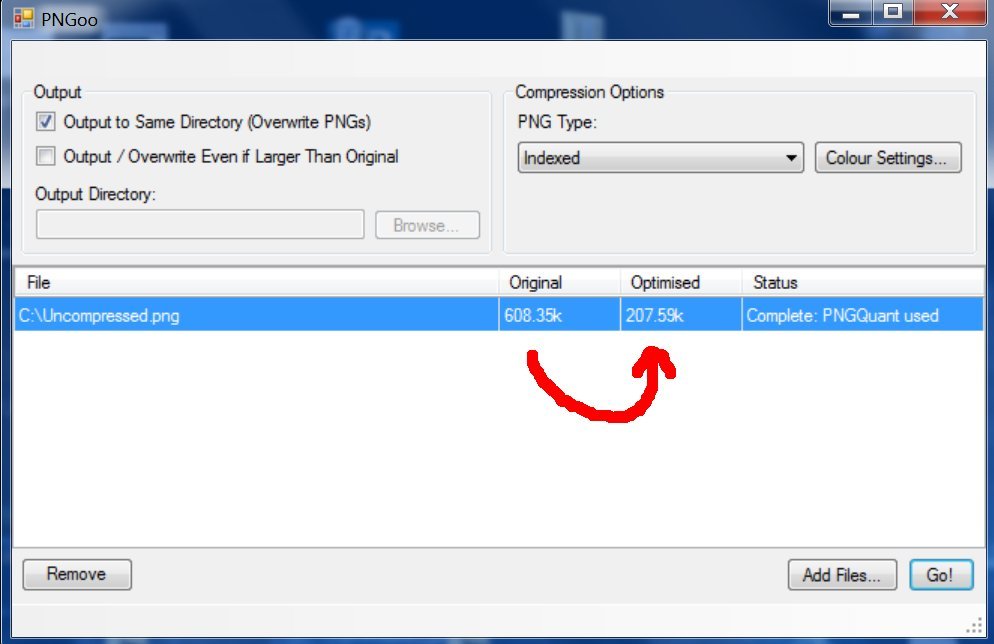Maximize the PNGoo window
Viewport: 994px width, 644px height.
tap(893, 12)
